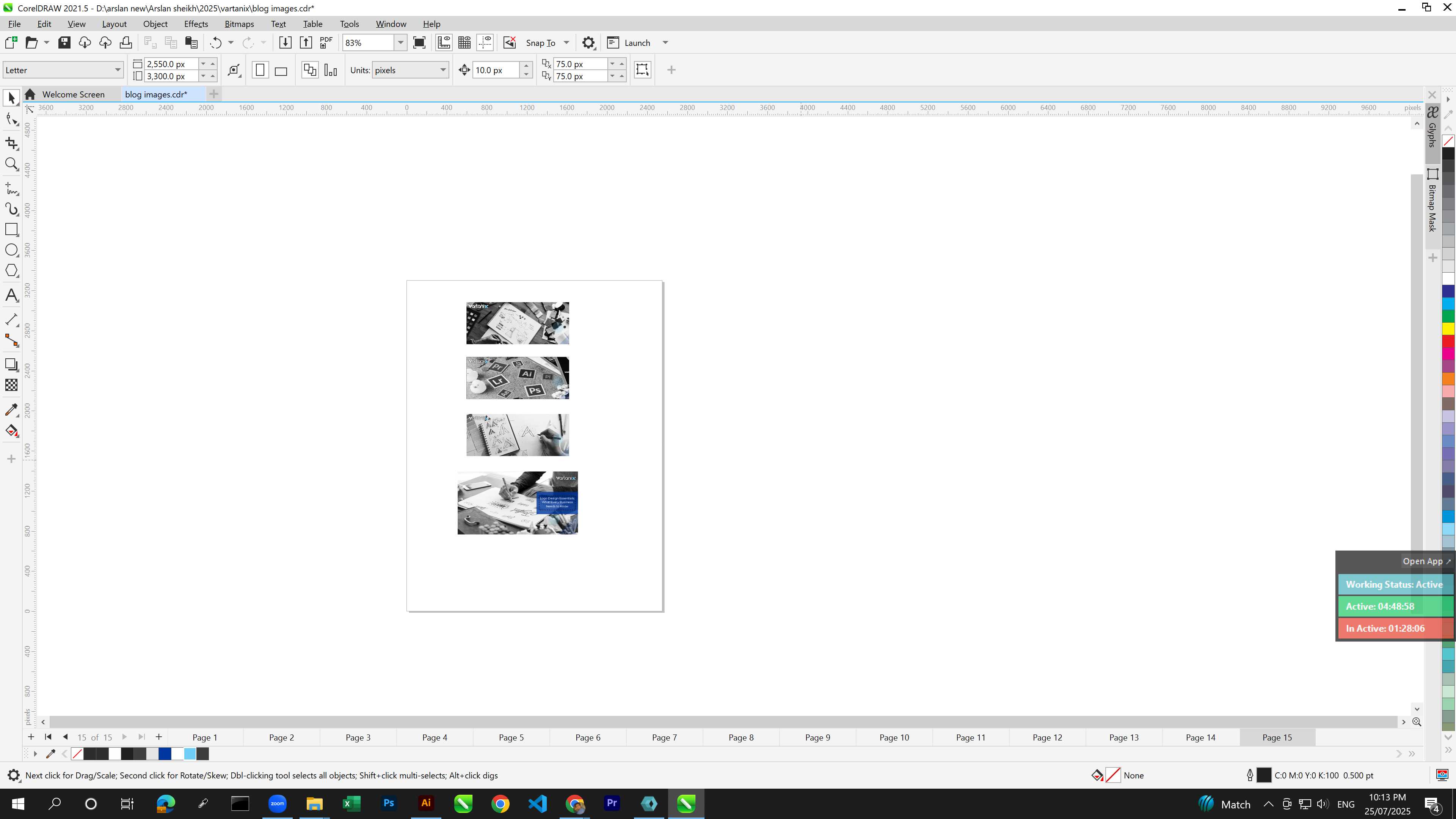The image size is (1456, 819).
Task: Select the Polygon tool
Action: pos(11,270)
